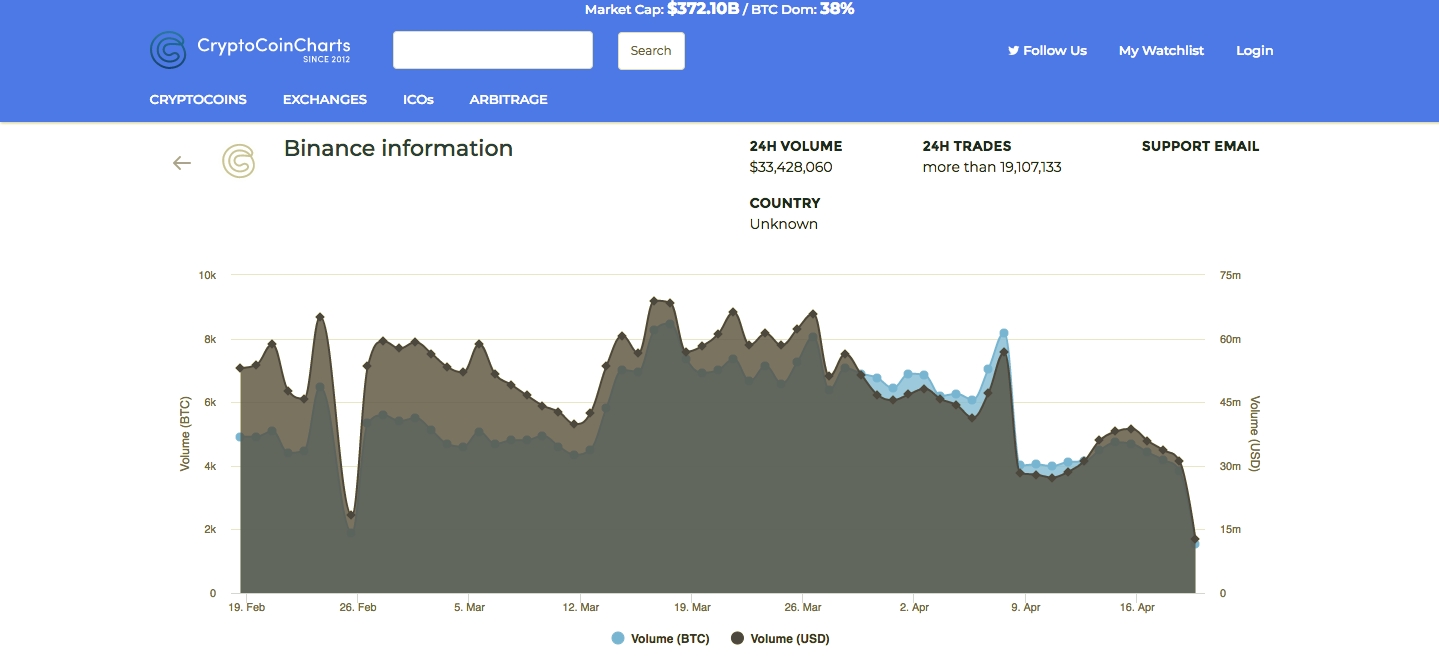This screenshot has width=1439, height=659.
Task: Click the 12. Mar axis label
Action: tap(581, 607)
